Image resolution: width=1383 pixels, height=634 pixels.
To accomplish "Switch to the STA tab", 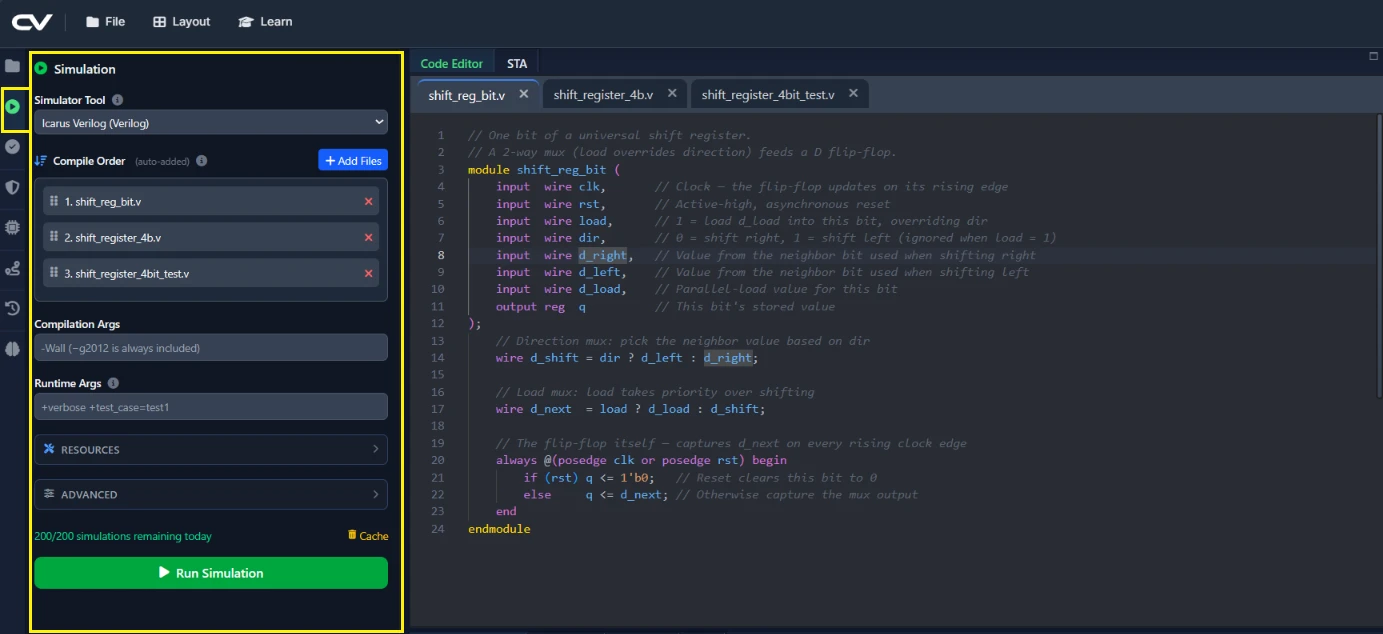I will click(x=517, y=63).
